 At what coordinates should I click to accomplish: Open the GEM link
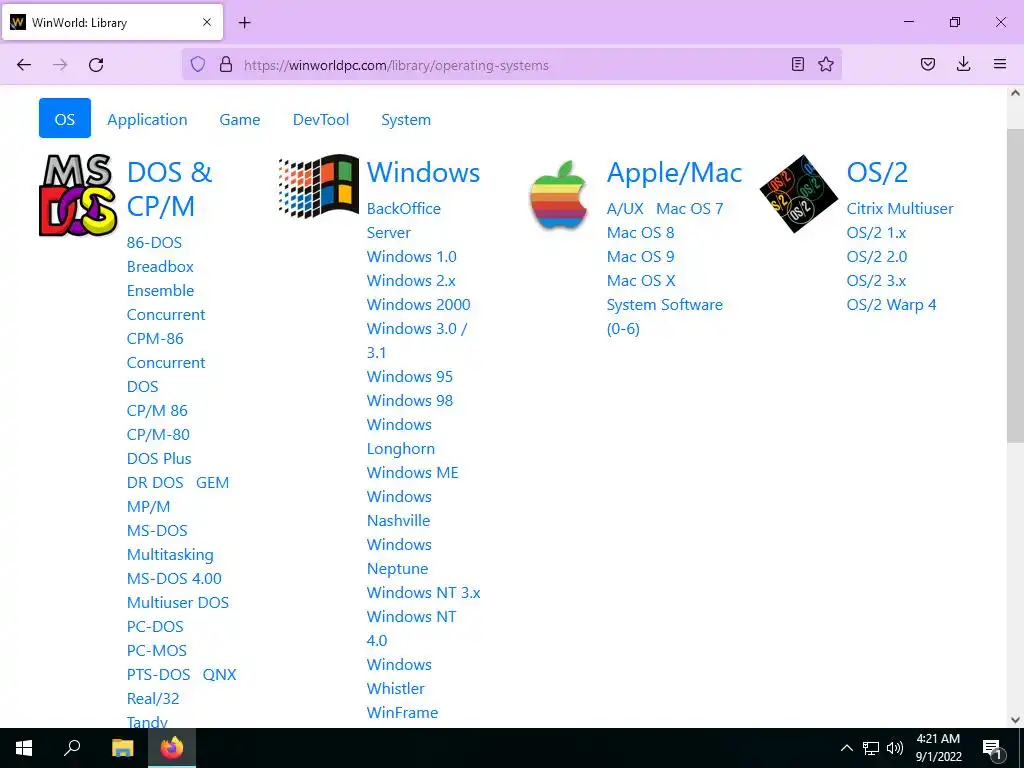click(212, 483)
